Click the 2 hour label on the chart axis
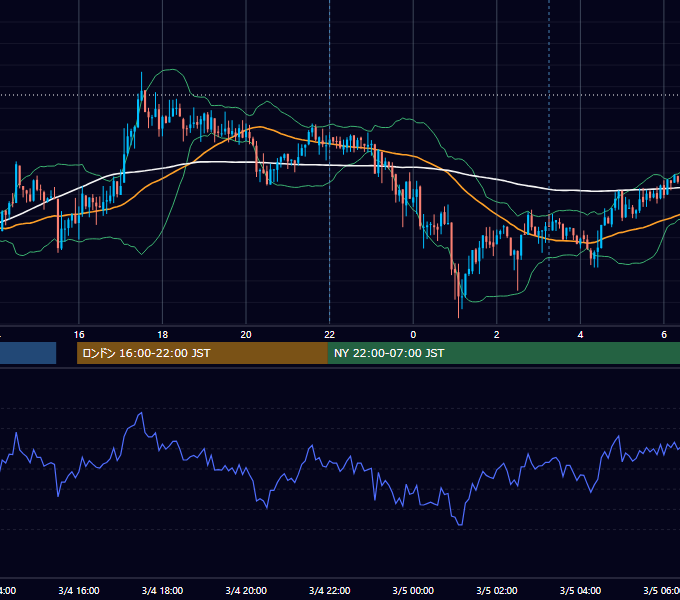680x600 pixels. (x=497, y=335)
